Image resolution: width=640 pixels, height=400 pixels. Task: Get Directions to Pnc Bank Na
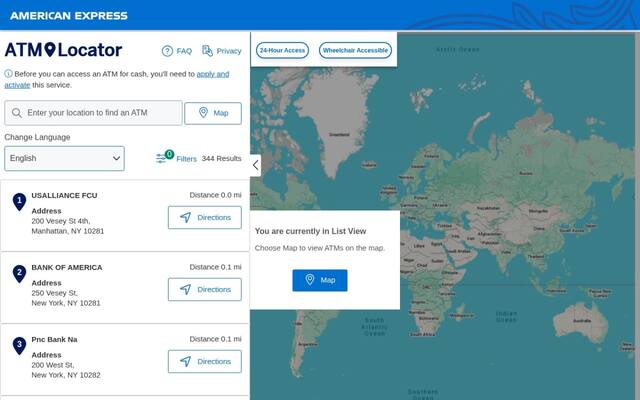204,361
